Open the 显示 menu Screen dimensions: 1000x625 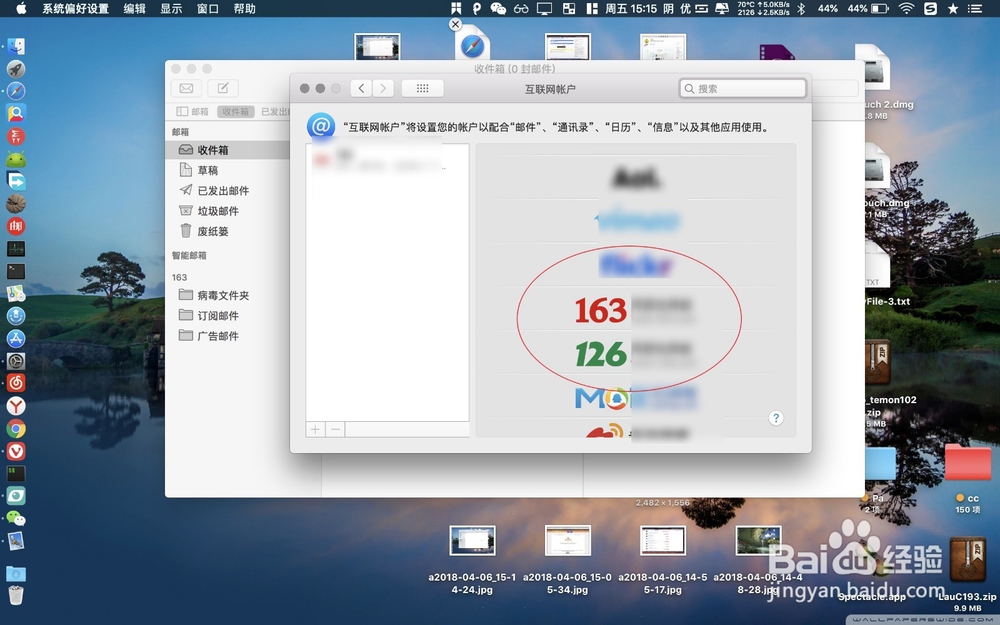(171, 8)
